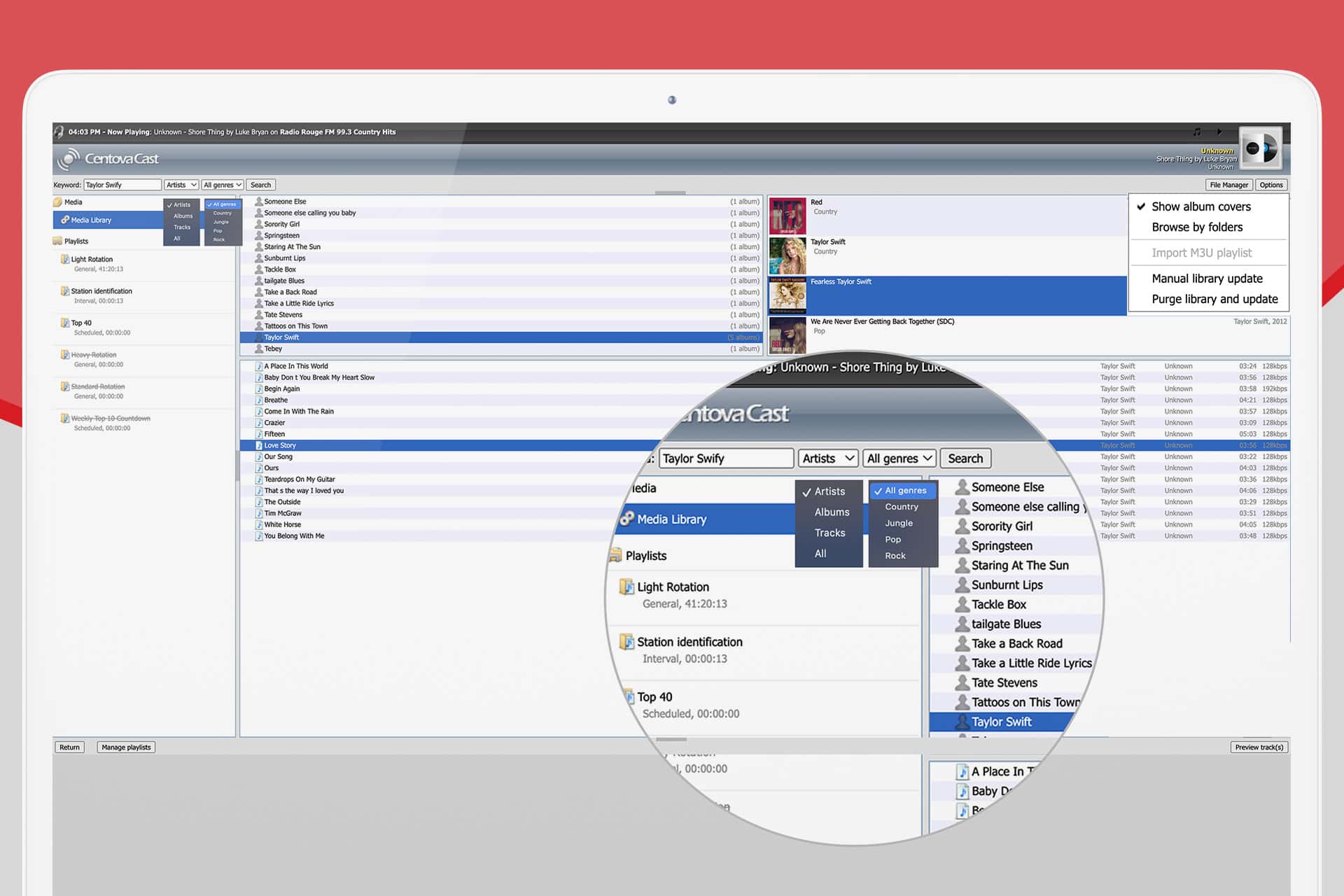This screenshot has height=896, width=1344.
Task: Open the magnified Artists search-type dropdown
Action: coord(828,458)
